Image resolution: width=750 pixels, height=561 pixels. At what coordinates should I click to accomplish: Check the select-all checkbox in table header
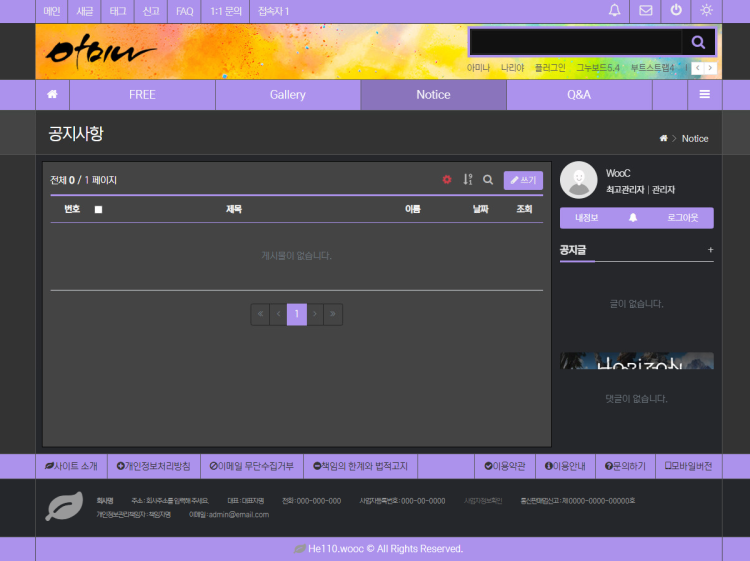pyautogui.click(x=98, y=209)
